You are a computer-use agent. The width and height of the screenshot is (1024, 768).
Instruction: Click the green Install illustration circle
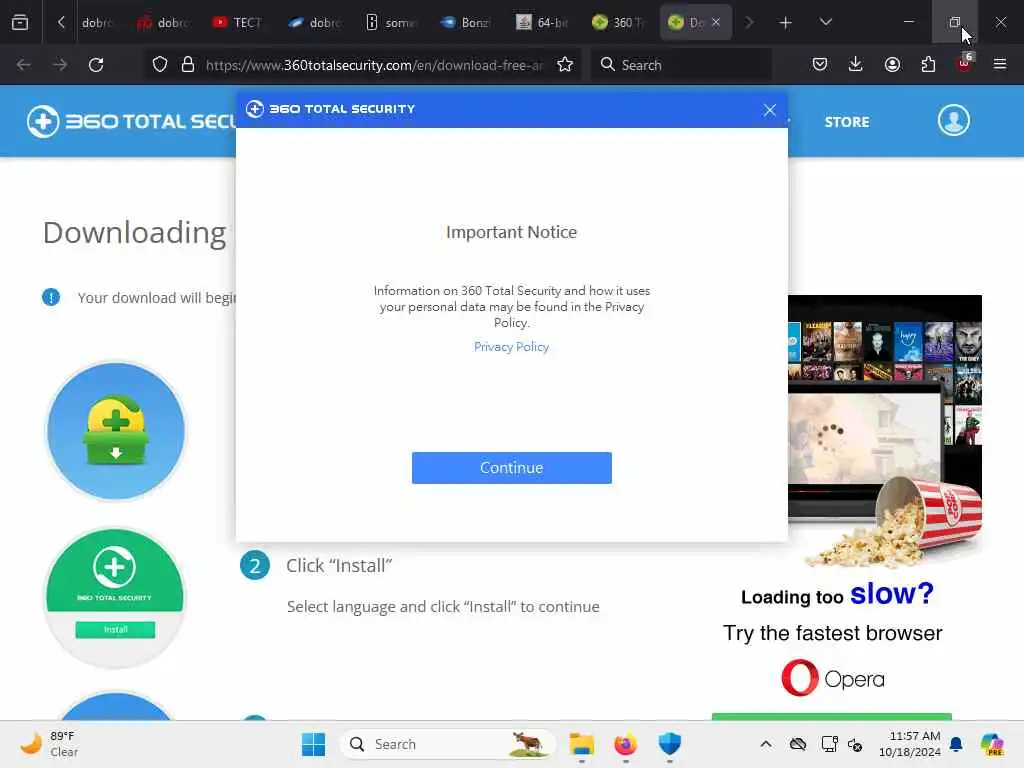(x=115, y=598)
